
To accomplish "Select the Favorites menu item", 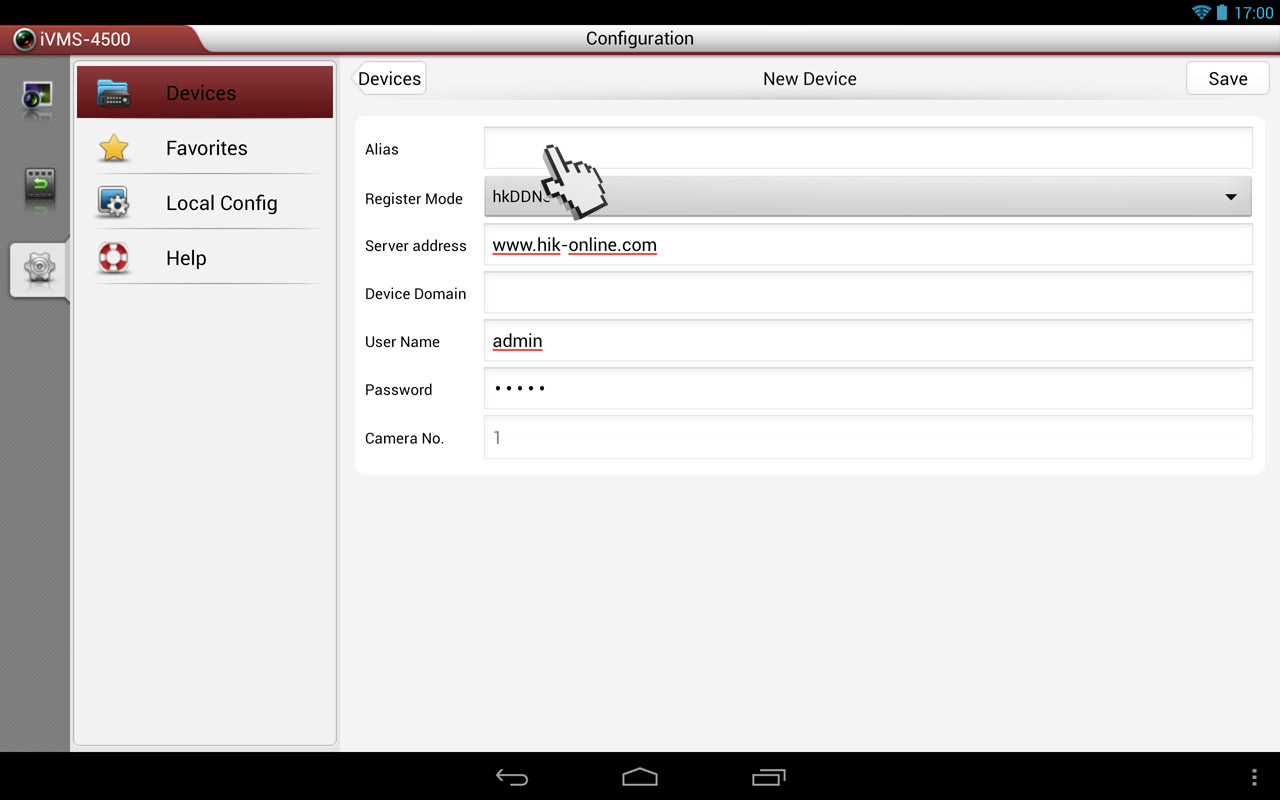I will (x=205, y=148).
